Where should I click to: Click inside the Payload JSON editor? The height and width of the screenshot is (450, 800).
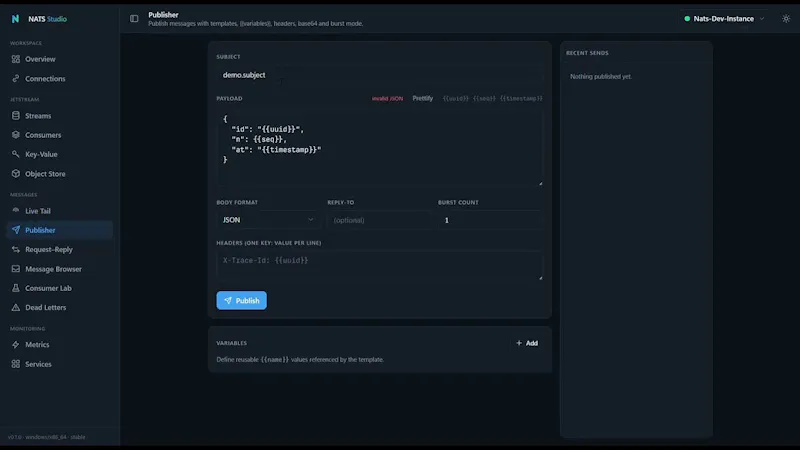point(380,147)
